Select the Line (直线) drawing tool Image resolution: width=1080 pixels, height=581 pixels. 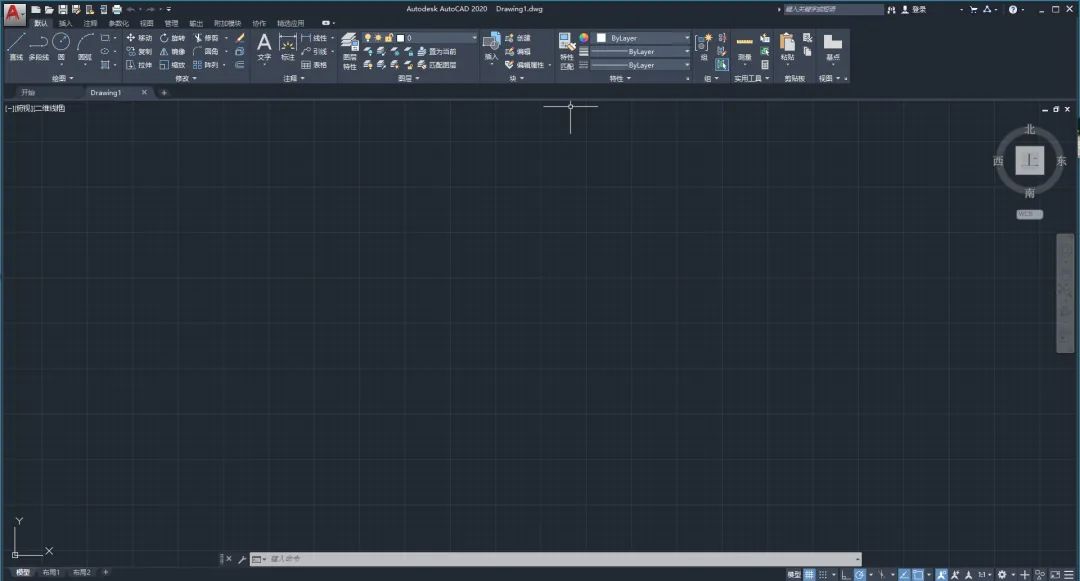(x=17, y=47)
